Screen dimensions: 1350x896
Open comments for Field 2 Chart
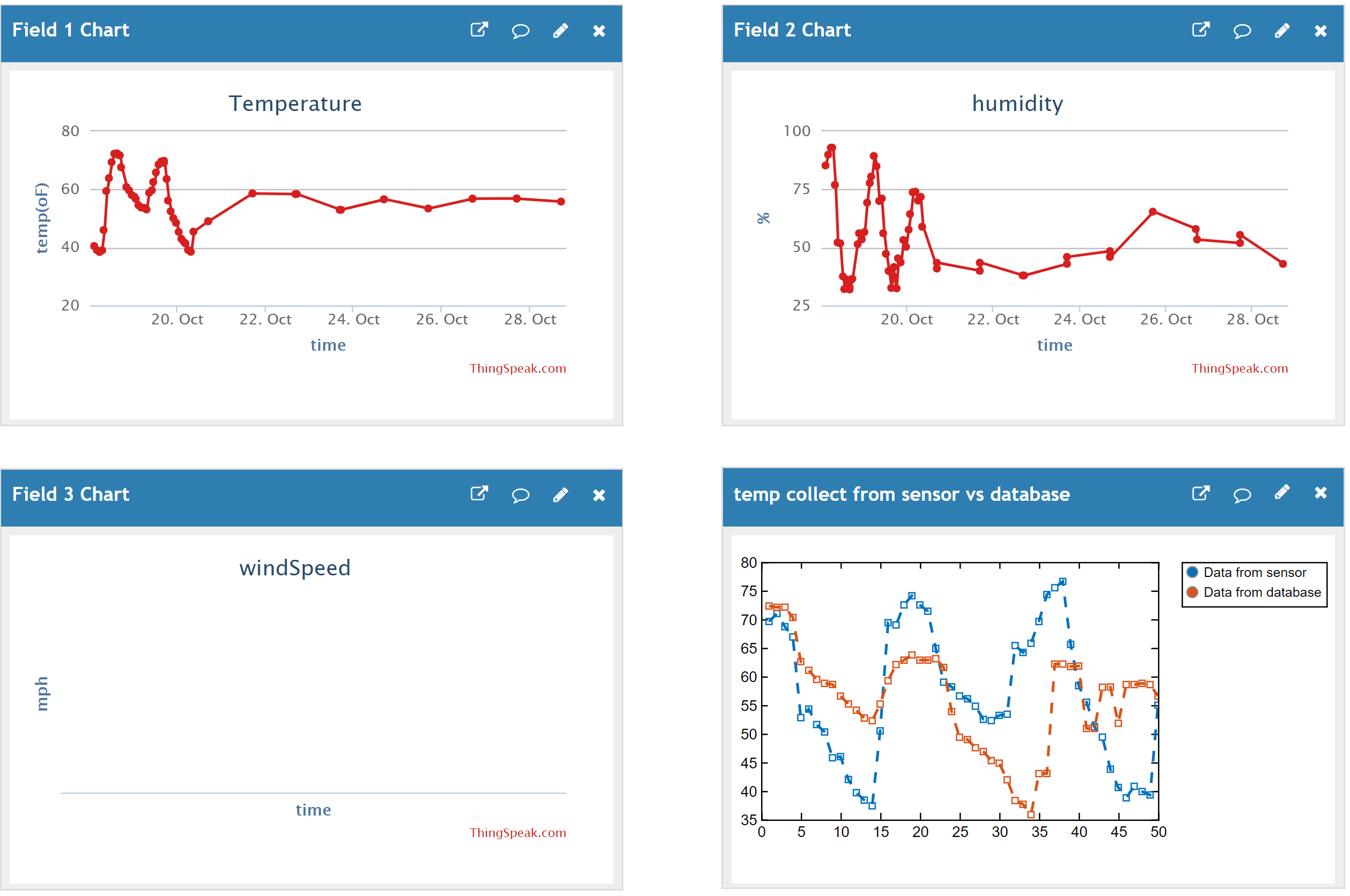pyautogui.click(x=1242, y=30)
